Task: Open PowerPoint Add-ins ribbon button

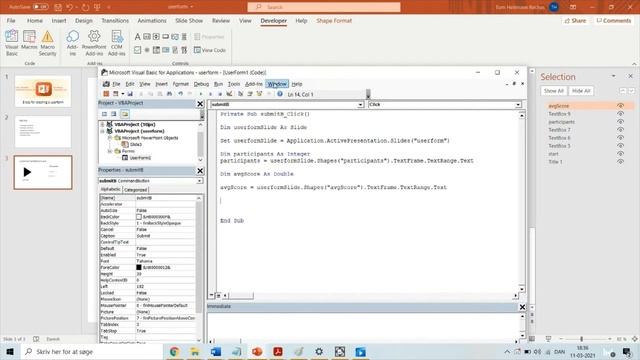Action: 94,43
